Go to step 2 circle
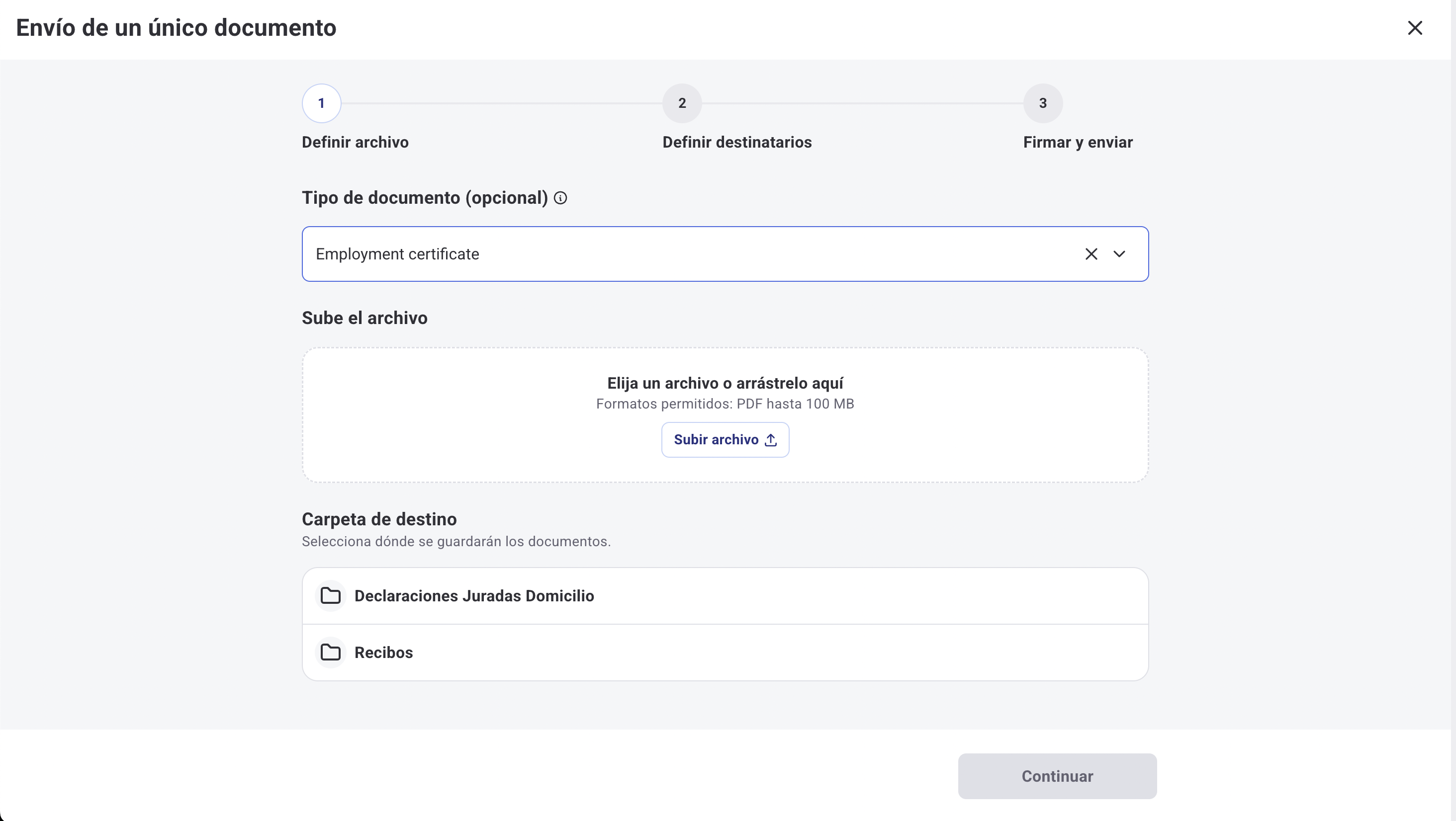1456x821 pixels. pyautogui.click(x=682, y=103)
